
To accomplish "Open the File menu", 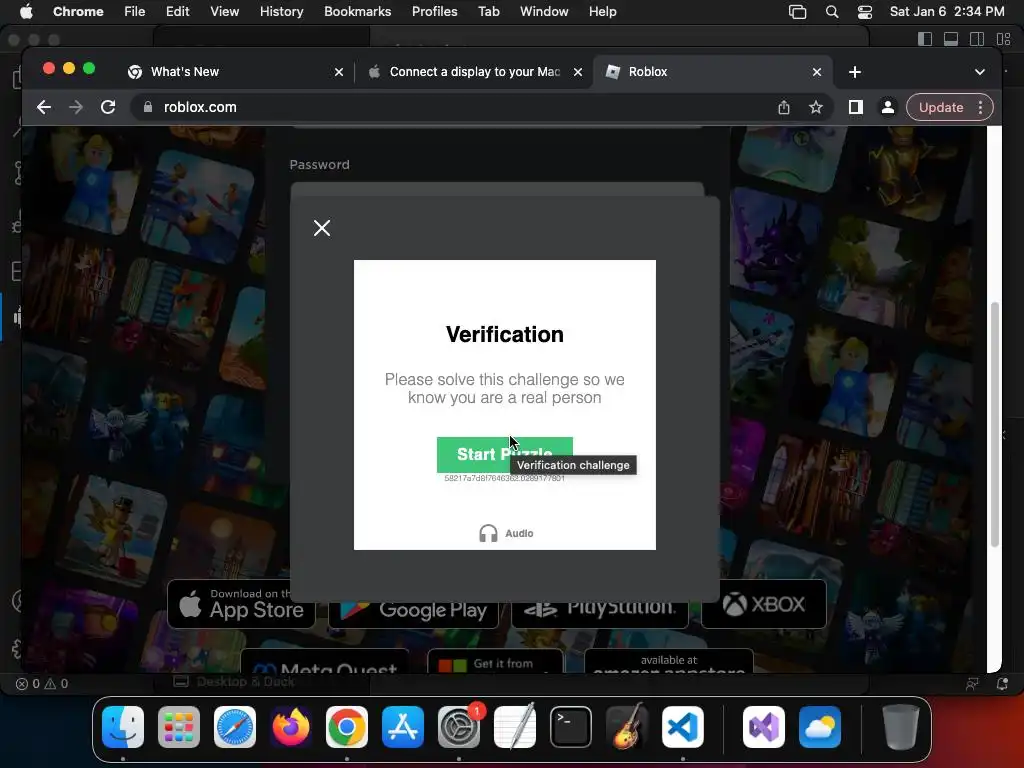I will pyautogui.click(x=135, y=11).
